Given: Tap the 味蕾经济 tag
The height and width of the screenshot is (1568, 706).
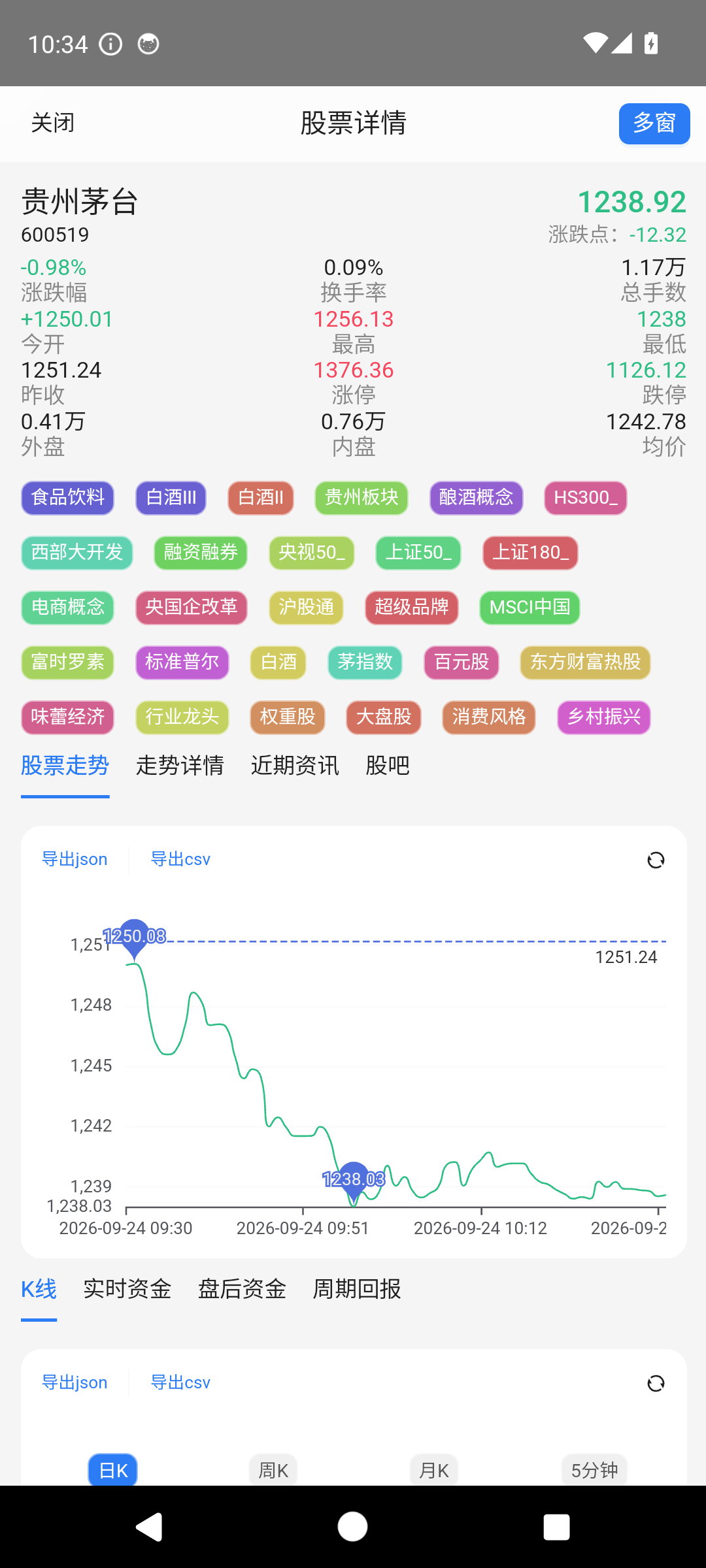Looking at the screenshot, I should point(67,717).
